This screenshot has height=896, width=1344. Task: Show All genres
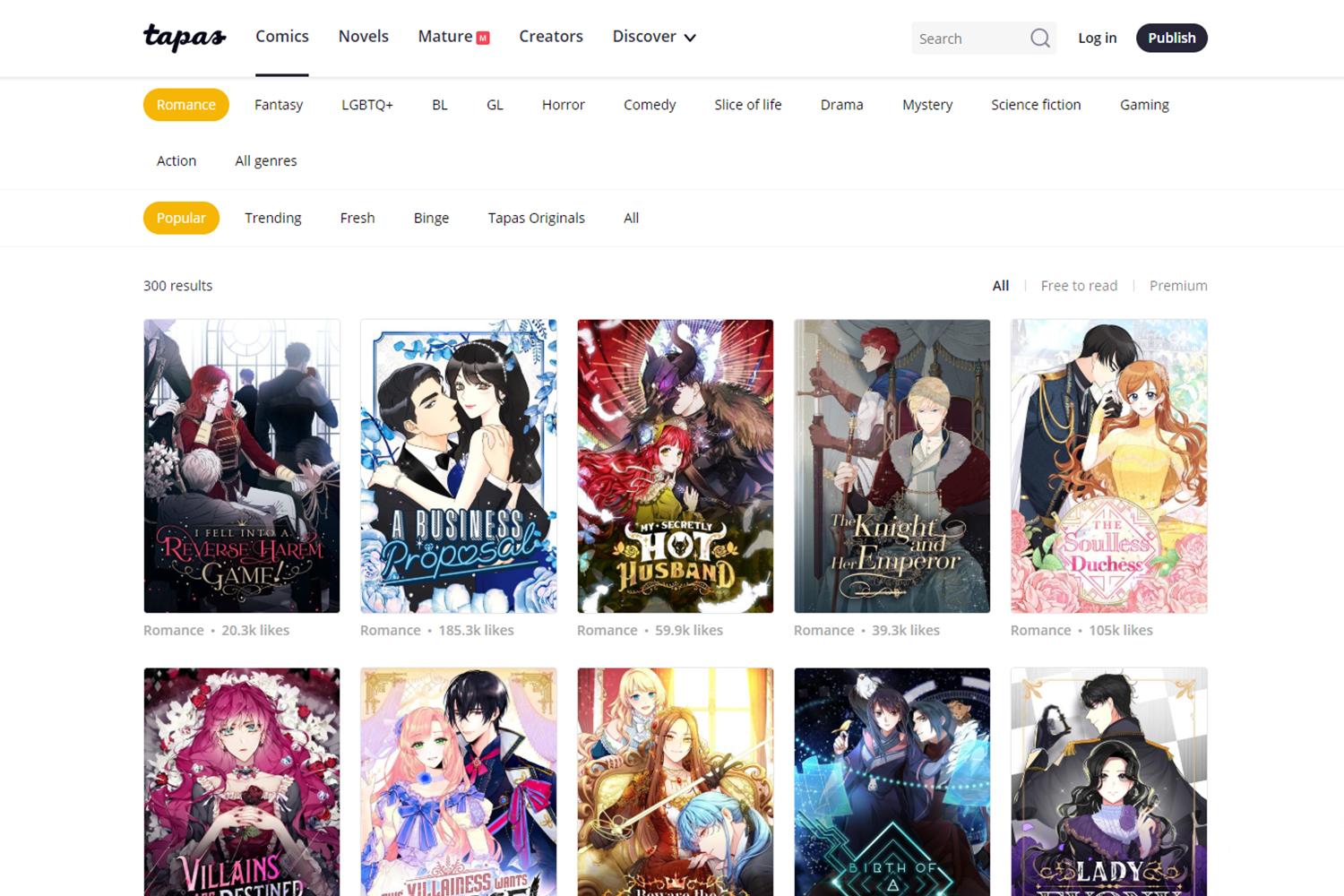tap(266, 161)
